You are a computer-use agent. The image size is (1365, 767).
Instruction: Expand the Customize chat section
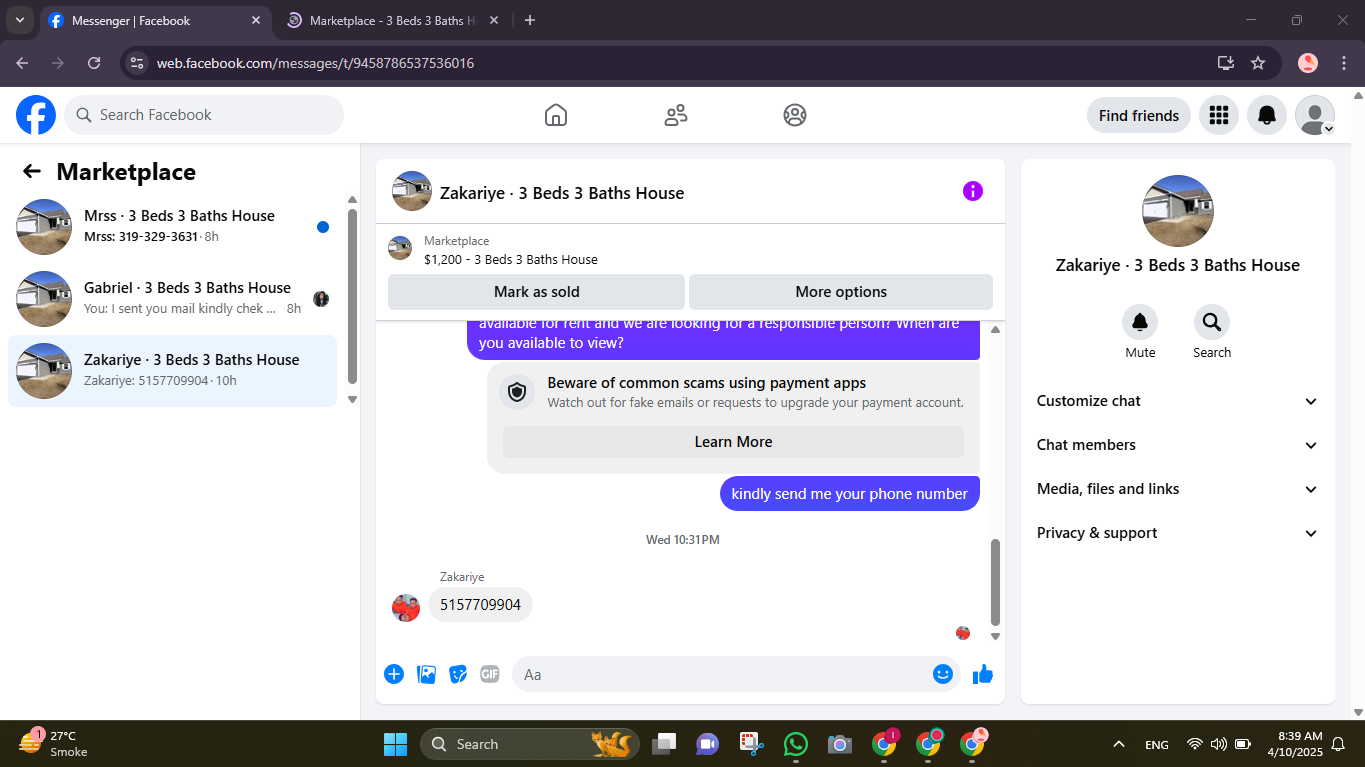[x=1177, y=401]
